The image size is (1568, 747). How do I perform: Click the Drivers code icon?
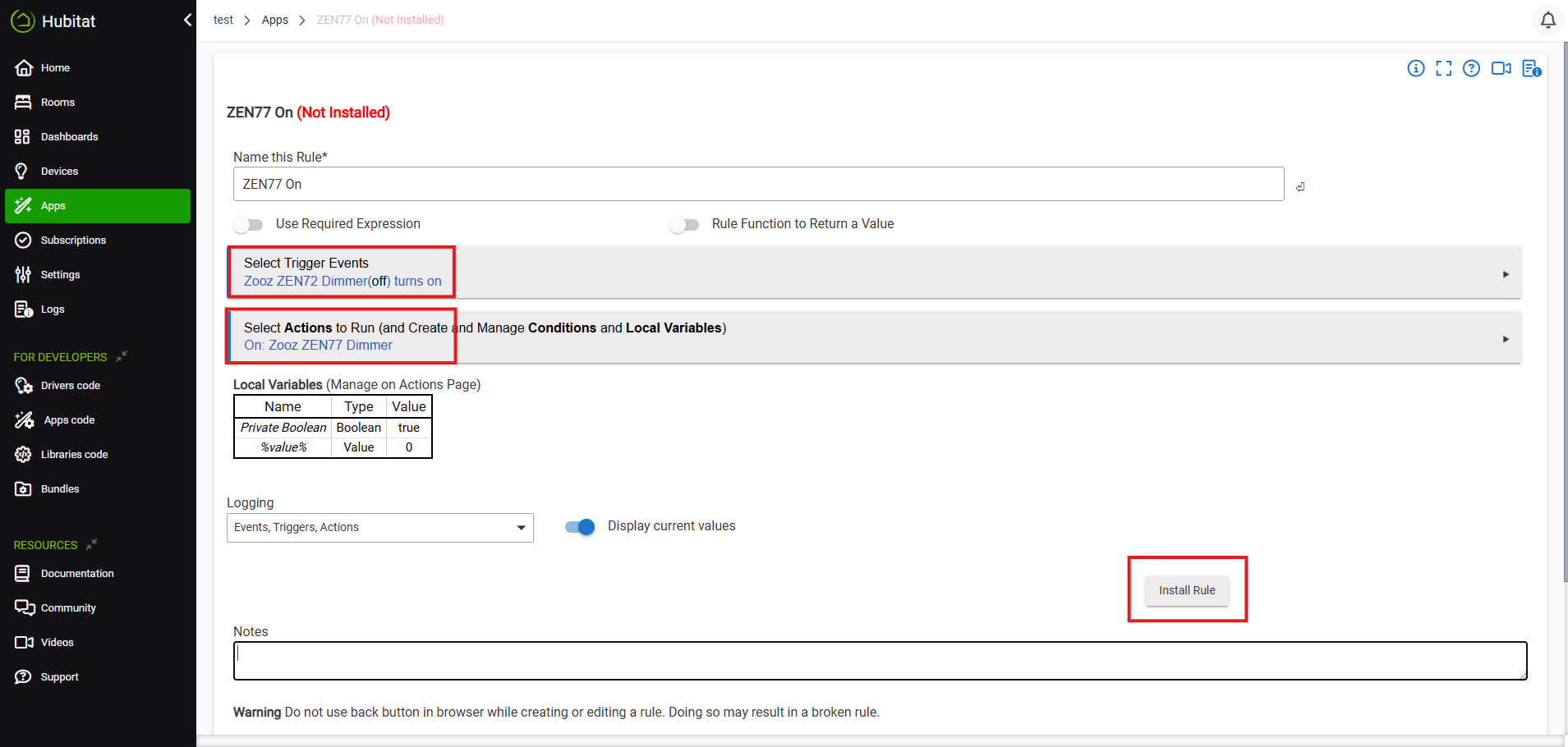[x=24, y=386]
